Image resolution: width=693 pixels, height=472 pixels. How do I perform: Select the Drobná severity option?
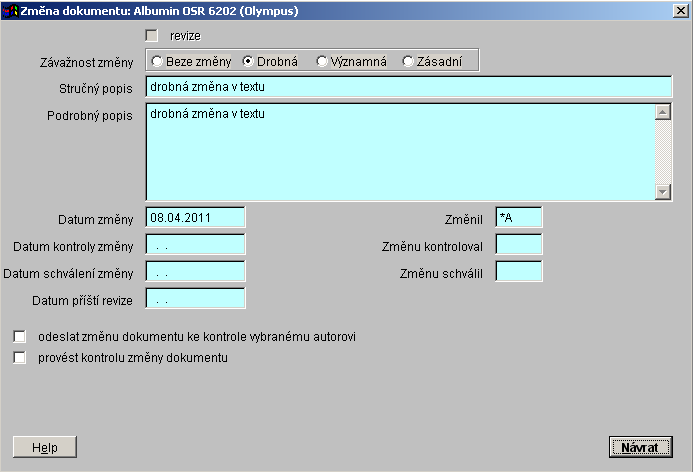tap(248, 62)
